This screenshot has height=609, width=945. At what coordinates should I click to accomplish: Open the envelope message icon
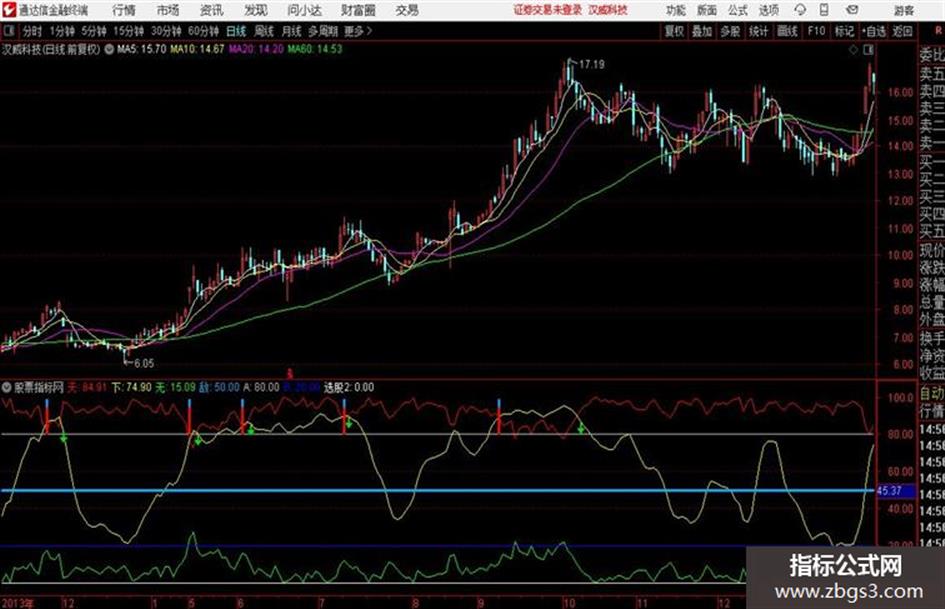coord(852,10)
